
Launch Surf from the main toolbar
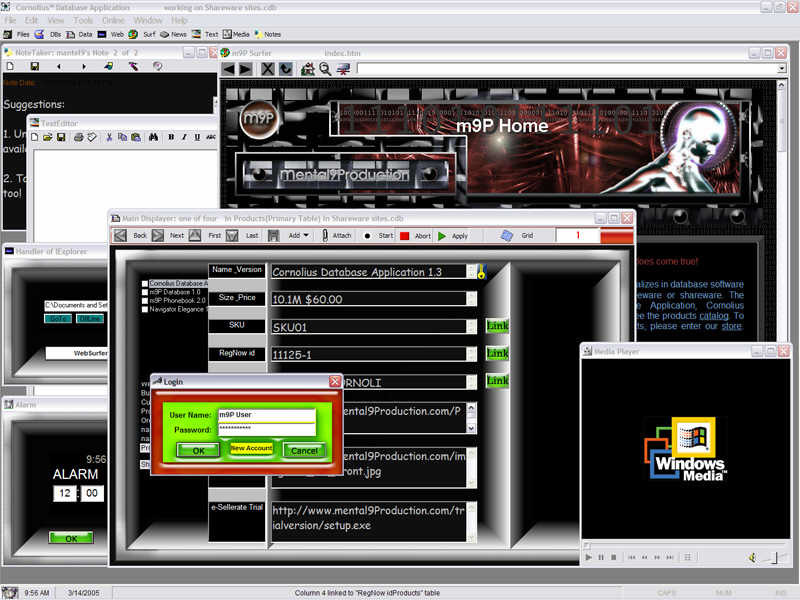pos(142,34)
